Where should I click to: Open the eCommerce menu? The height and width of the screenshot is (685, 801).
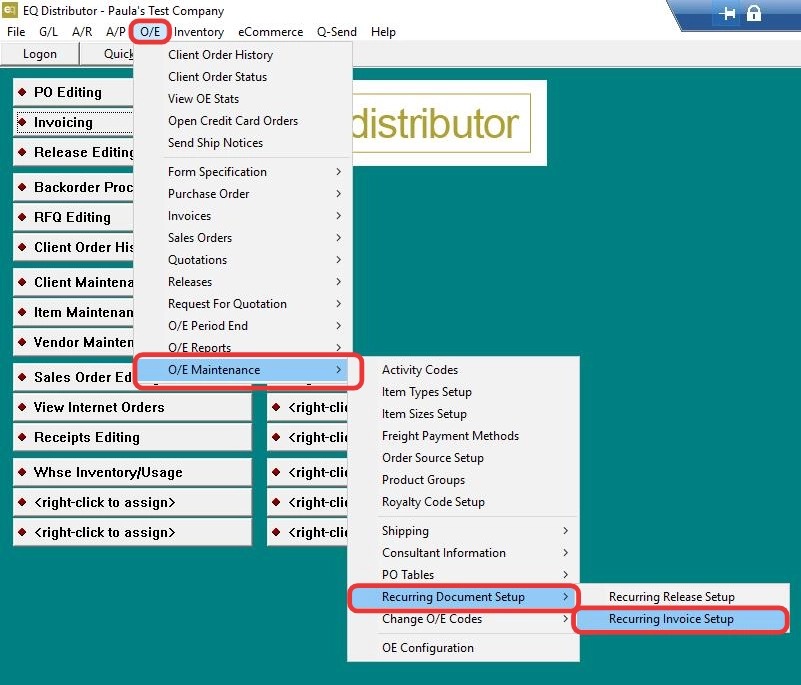click(x=270, y=32)
